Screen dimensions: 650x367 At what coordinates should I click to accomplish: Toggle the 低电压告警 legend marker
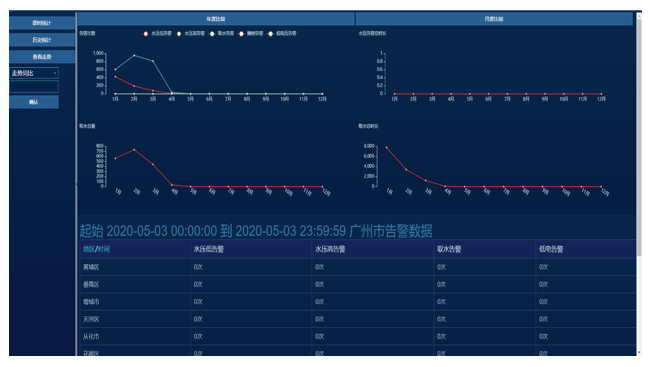(x=271, y=34)
